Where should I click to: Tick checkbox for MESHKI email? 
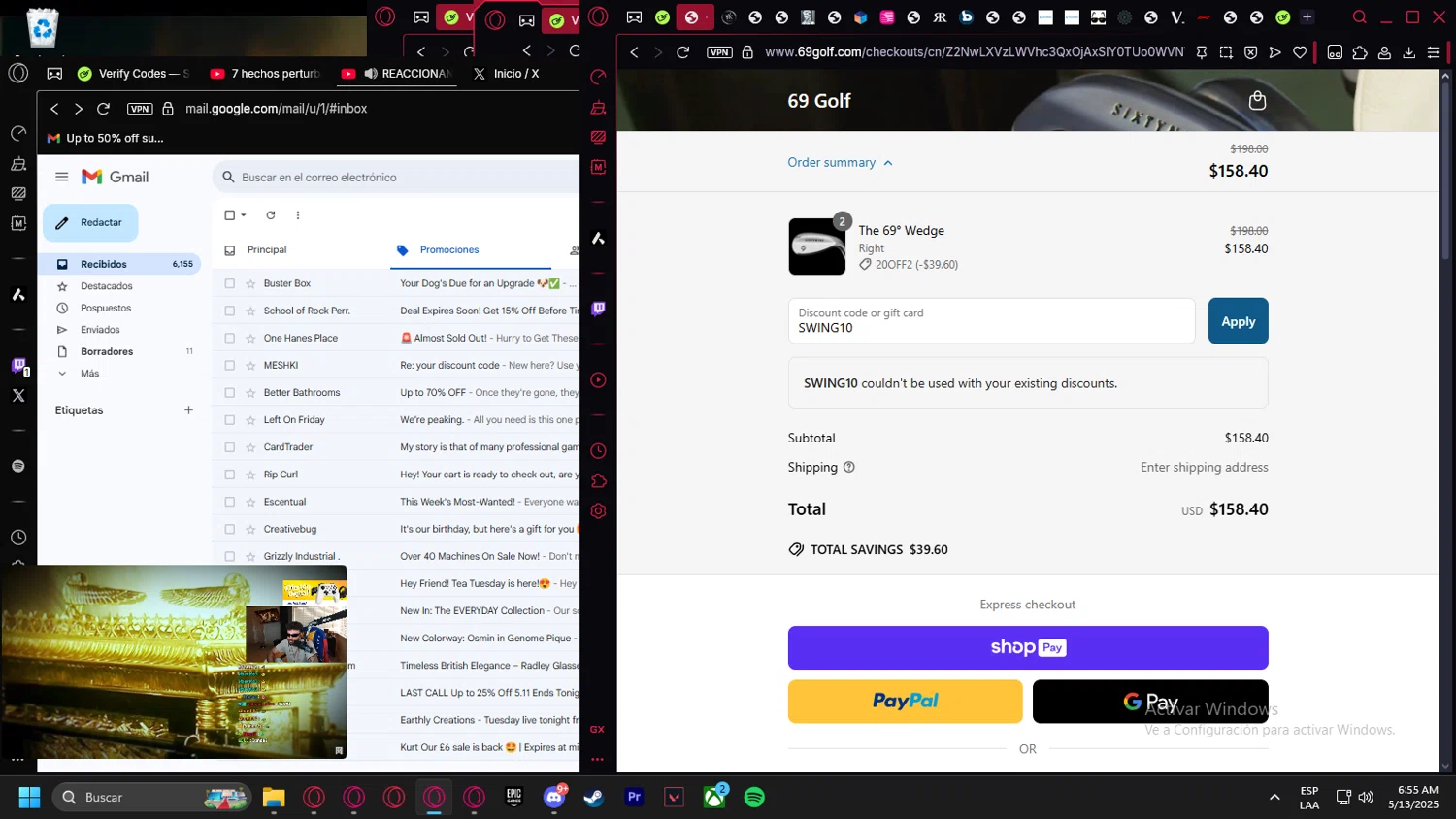coord(230,365)
